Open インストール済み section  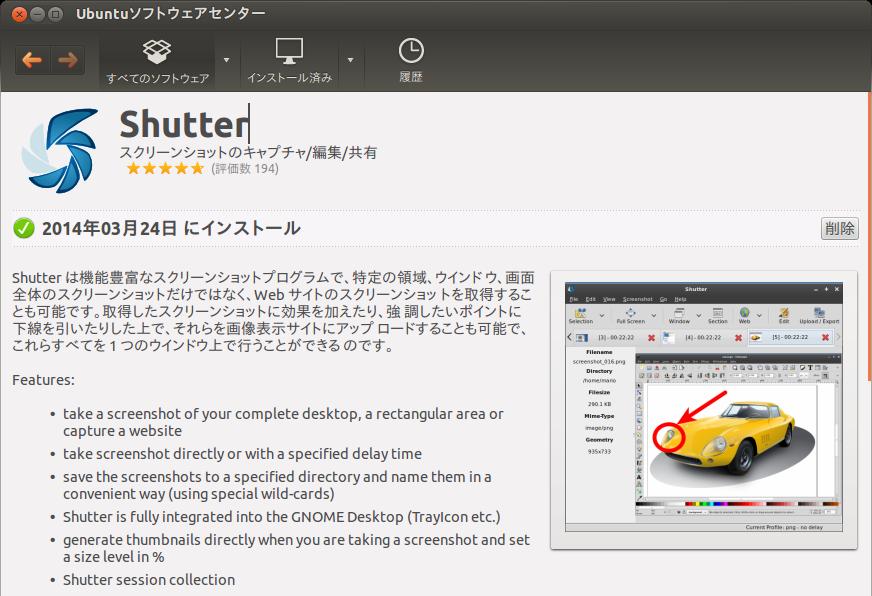point(289,62)
